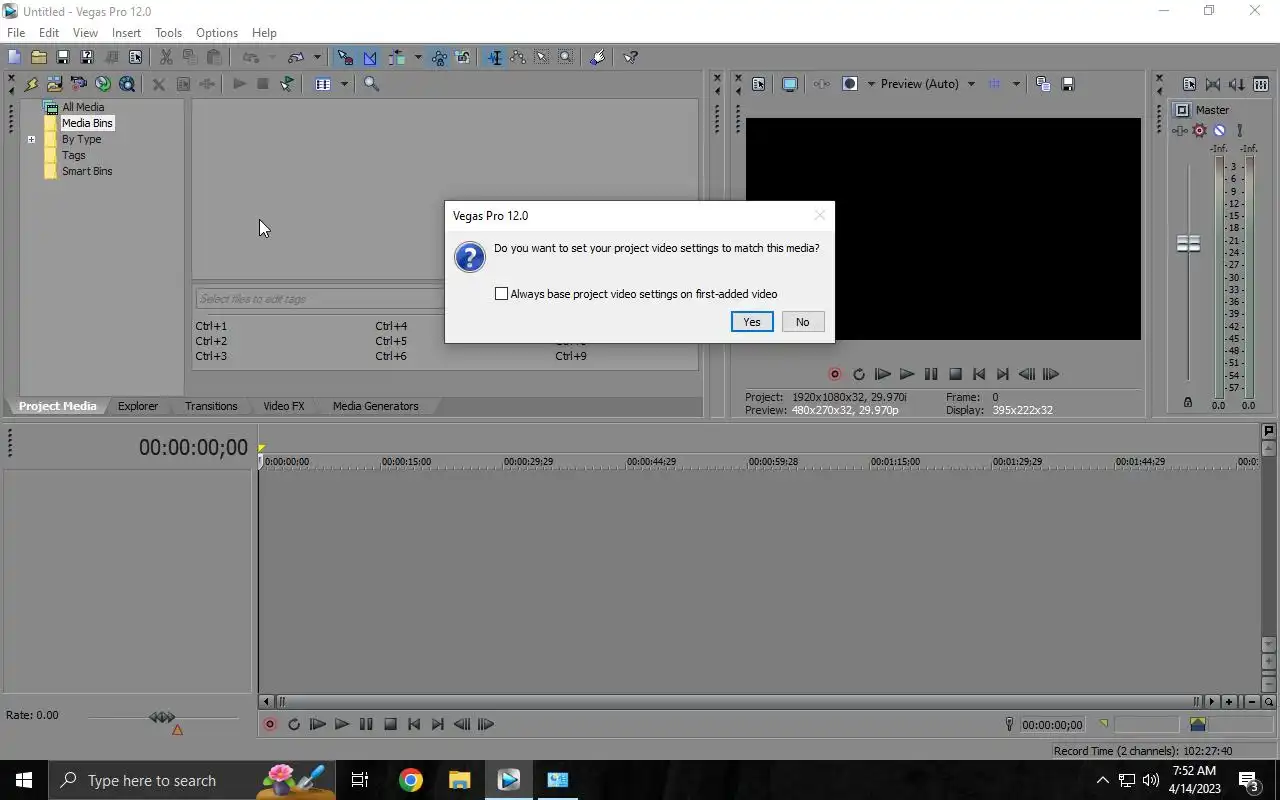Toggle Mute on Master bus
The image size is (1280, 800).
click(x=1219, y=130)
